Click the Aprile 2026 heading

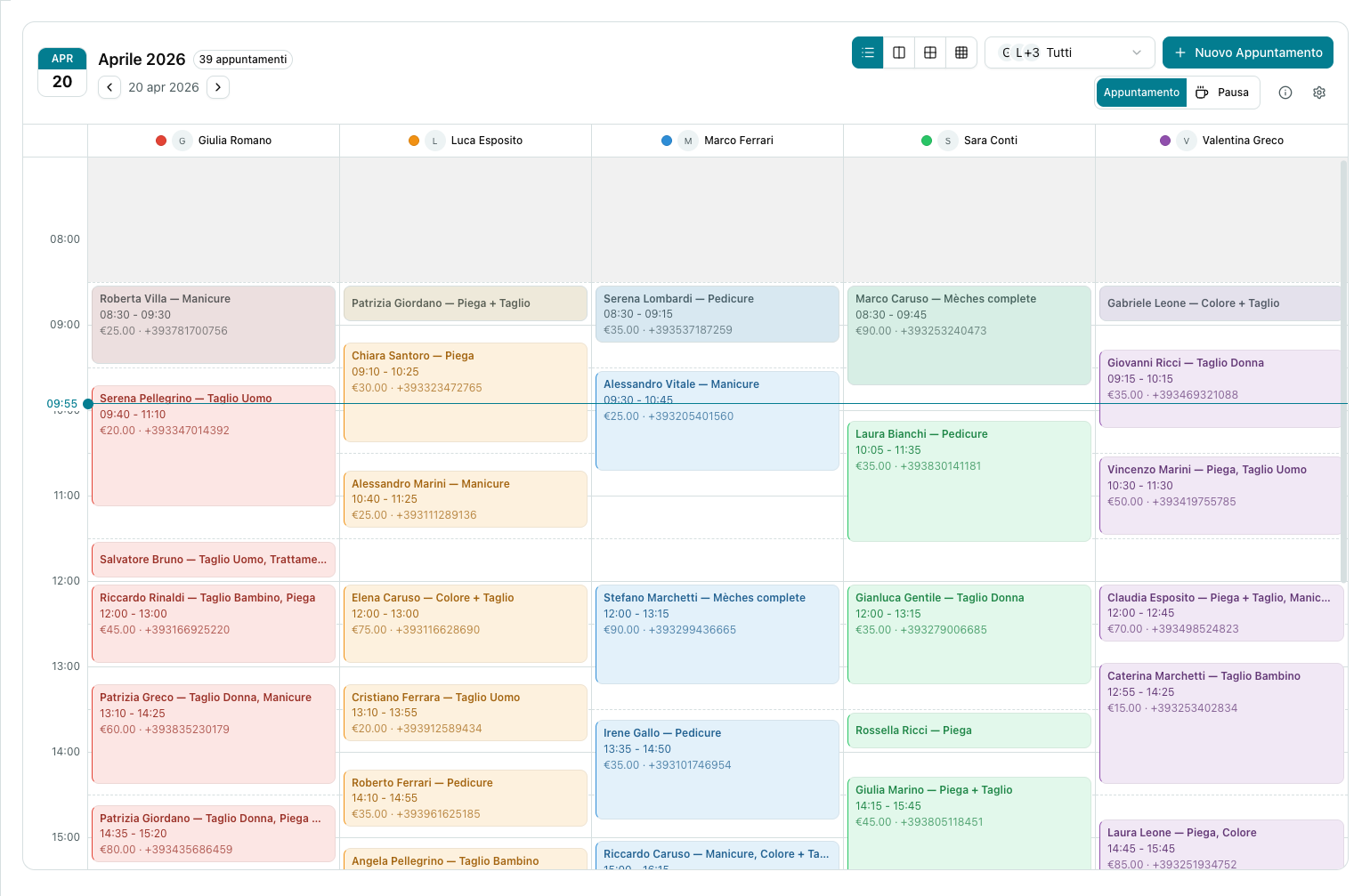[142, 60]
